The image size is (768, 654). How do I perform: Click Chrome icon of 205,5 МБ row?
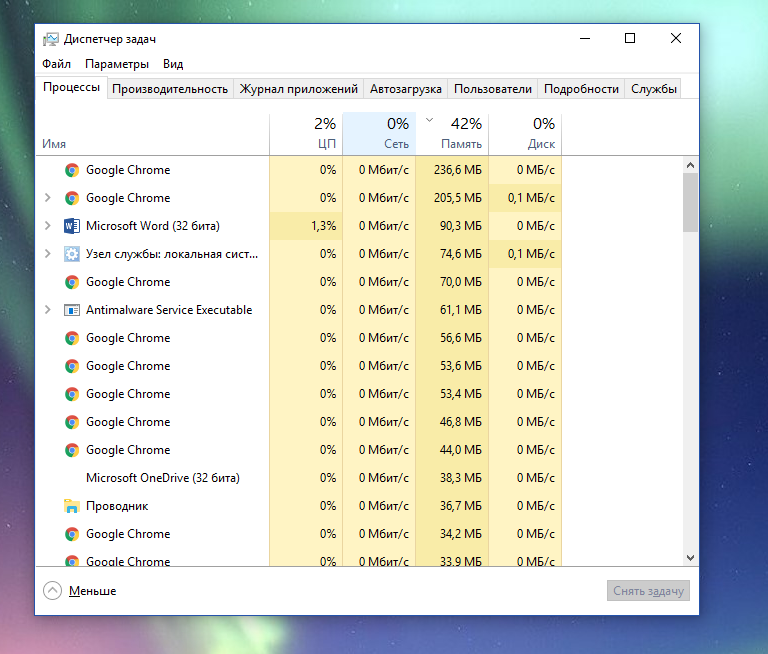coord(72,198)
